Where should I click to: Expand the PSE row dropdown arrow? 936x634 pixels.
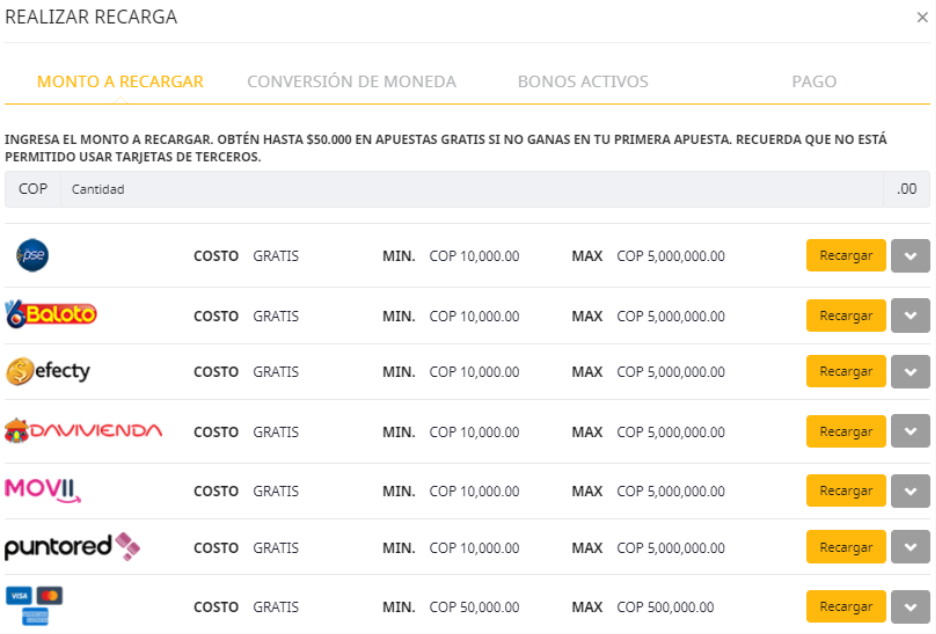pyautogui.click(x=910, y=256)
